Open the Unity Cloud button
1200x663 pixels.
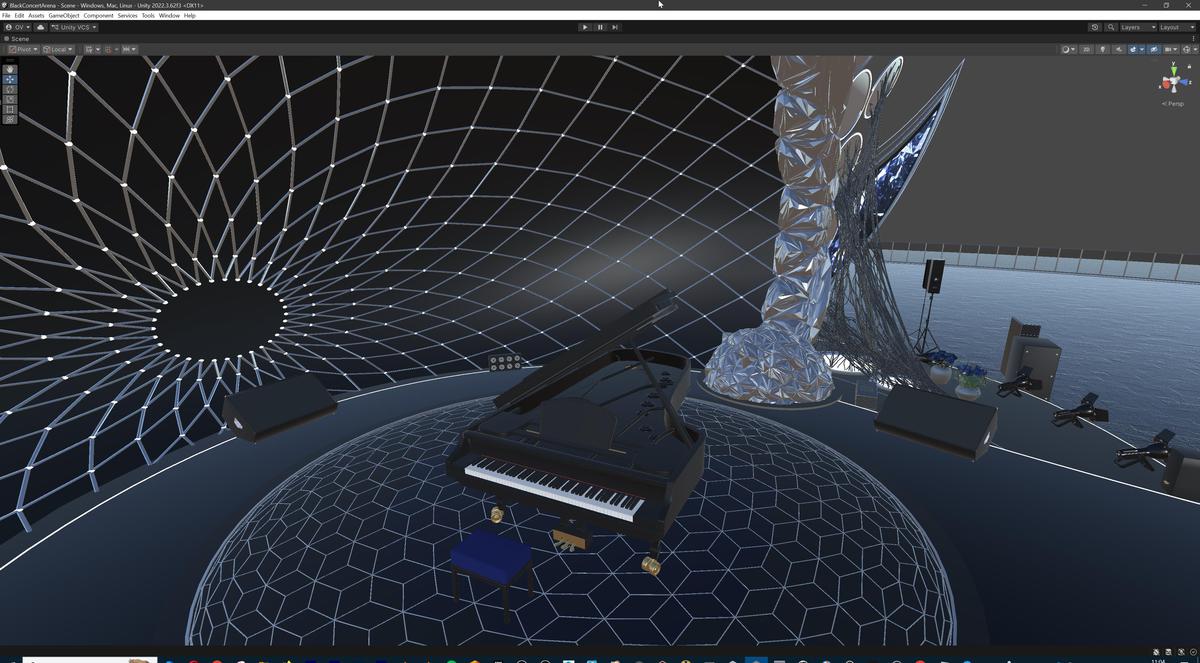coord(40,27)
